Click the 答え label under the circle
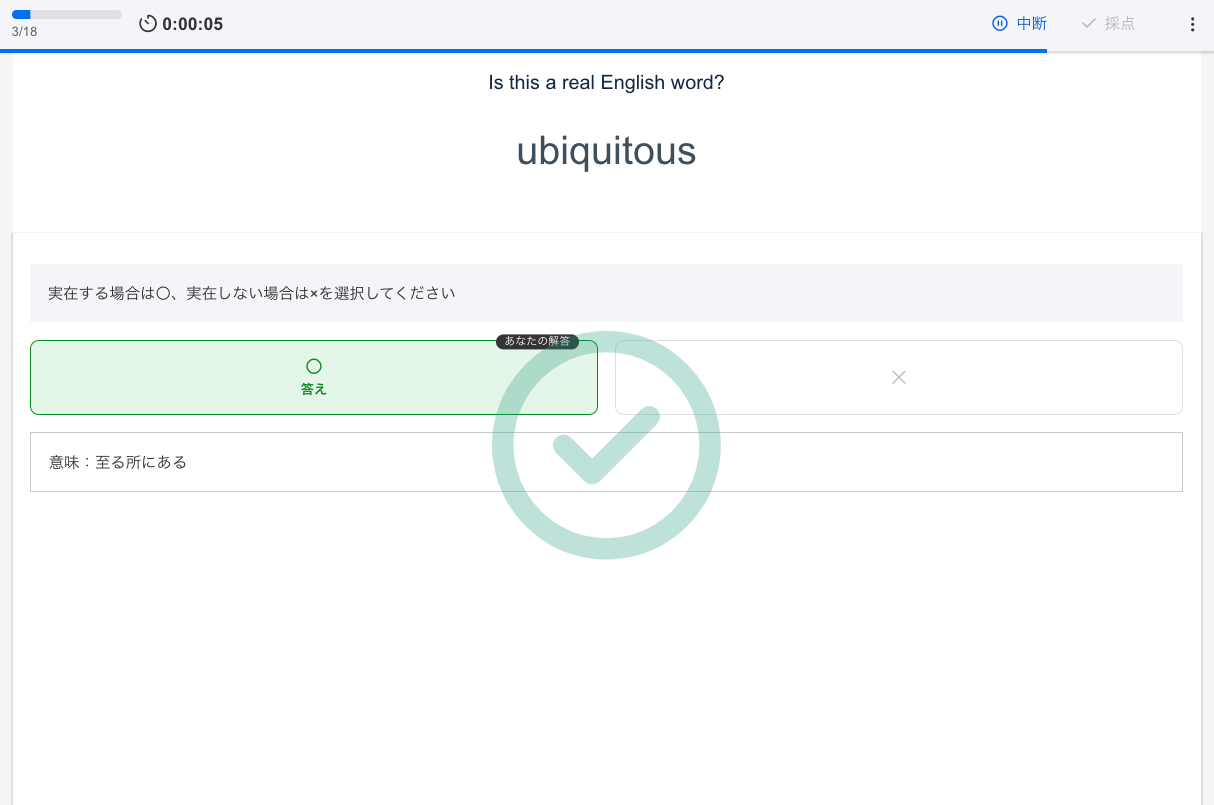Image resolution: width=1214 pixels, height=805 pixels. [x=314, y=390]
